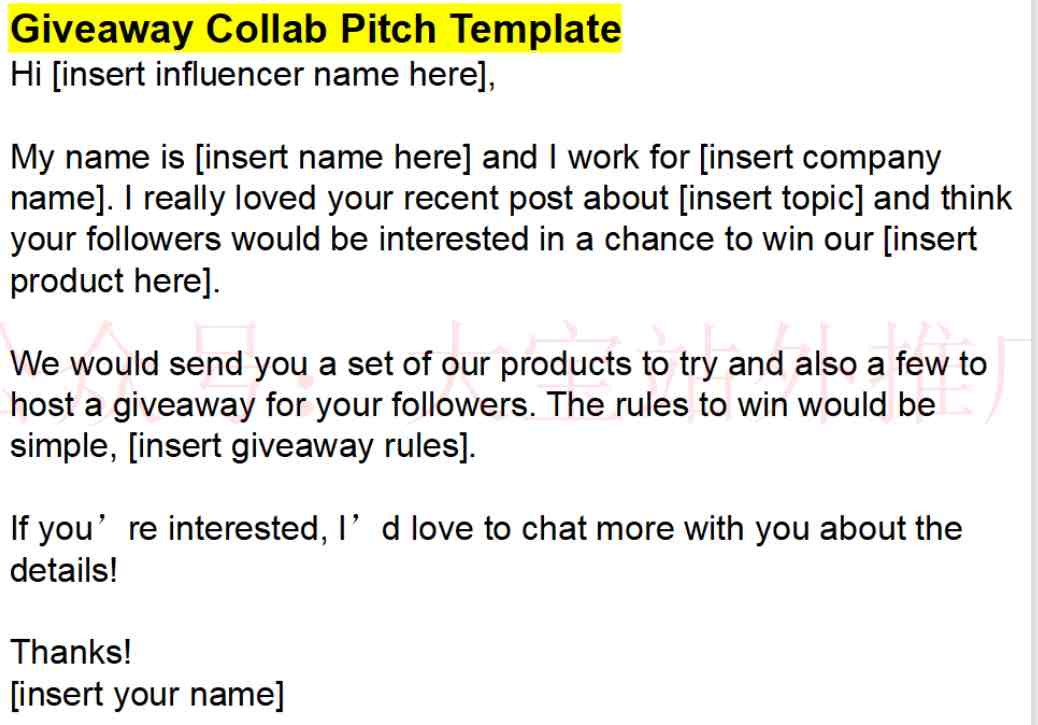Click the word 'Hi' in the greeting
Screen dimensions: 1038x725
coord(26,74)
